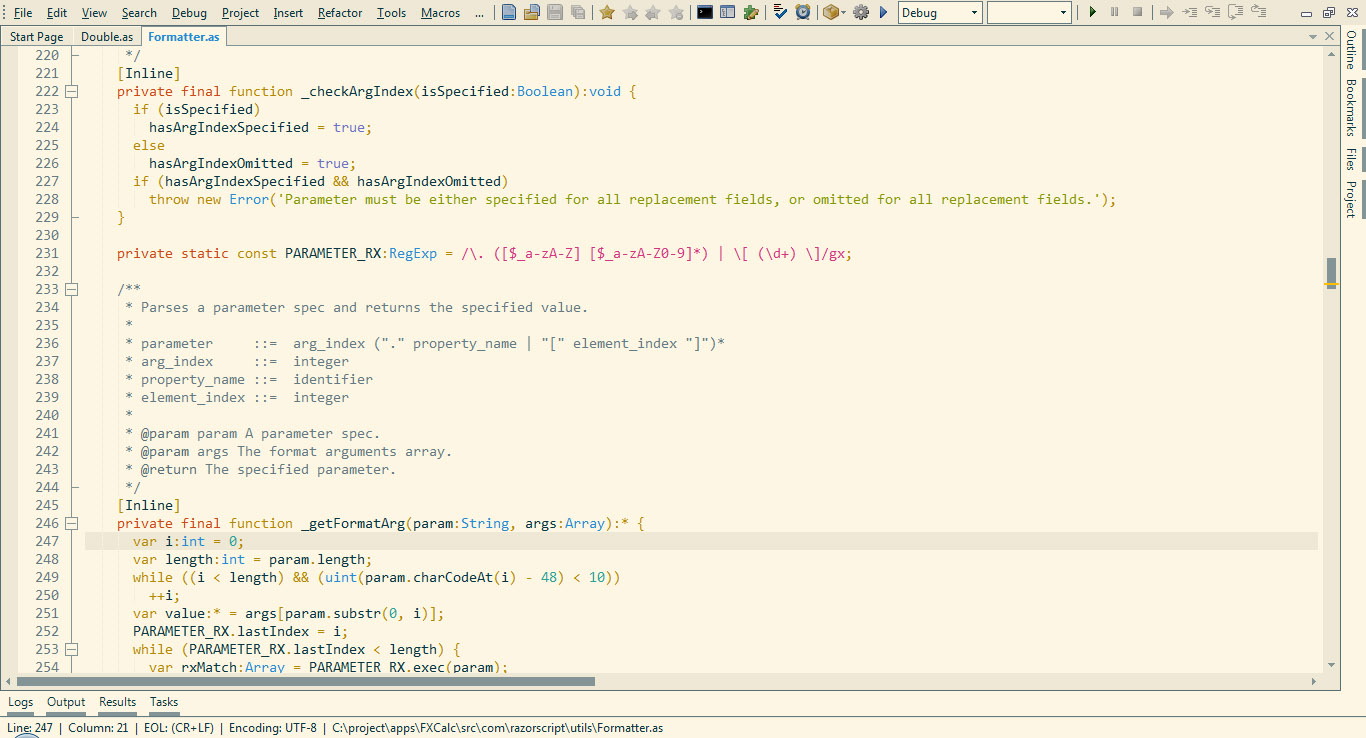Click the last debugger step icon
Screen dimensions: 1366x738
coord(1258,13)
